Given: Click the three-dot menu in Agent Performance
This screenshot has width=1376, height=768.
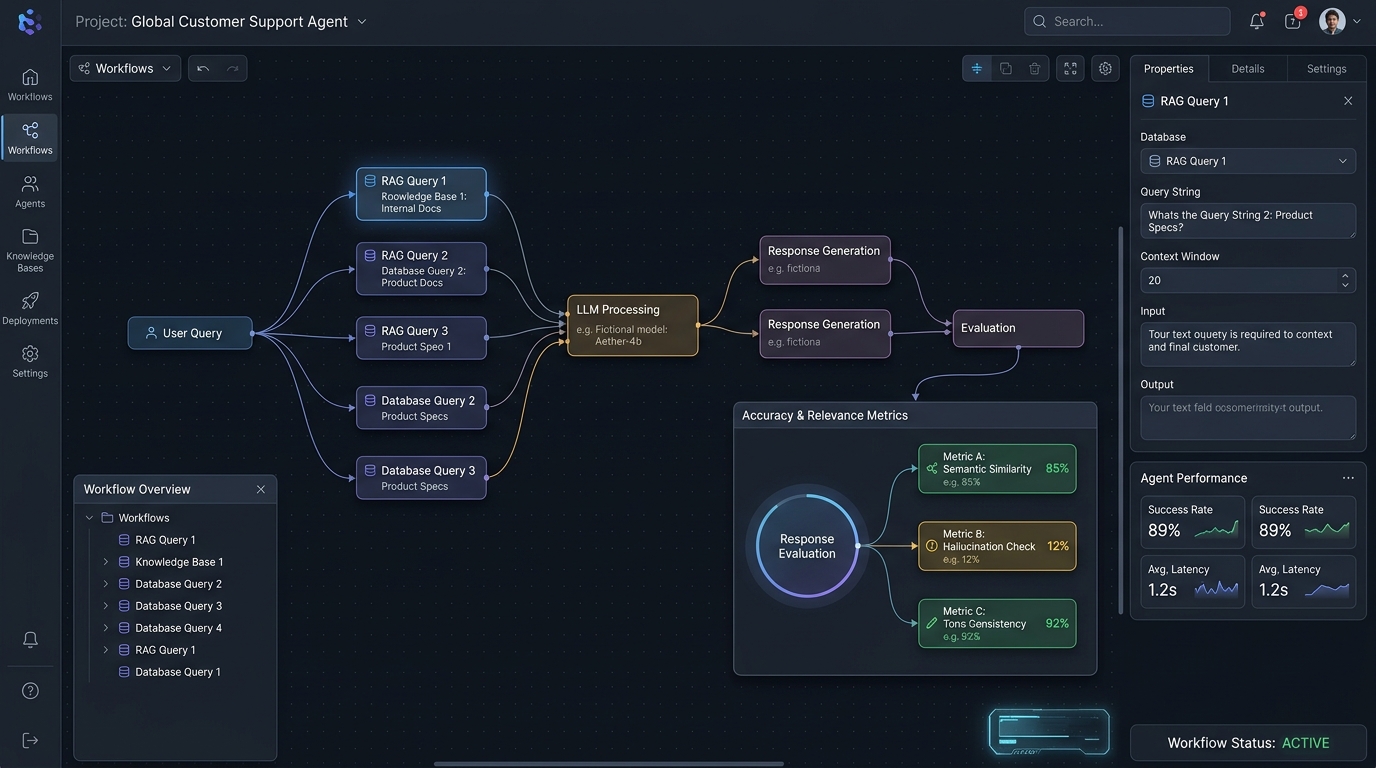Looking at the screenshot, I should (1348, 478).
